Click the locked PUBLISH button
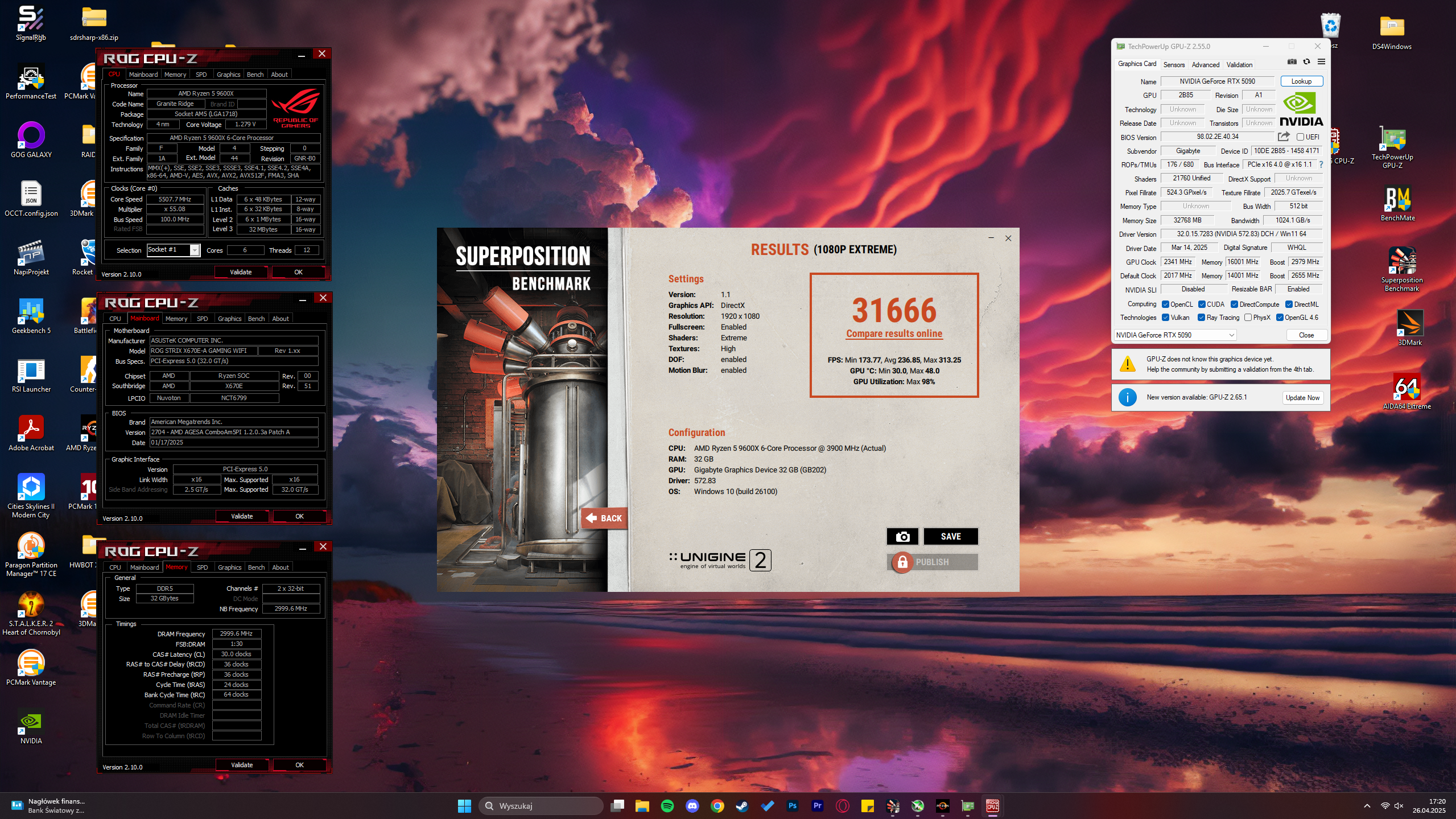 [x=932, y=562]
